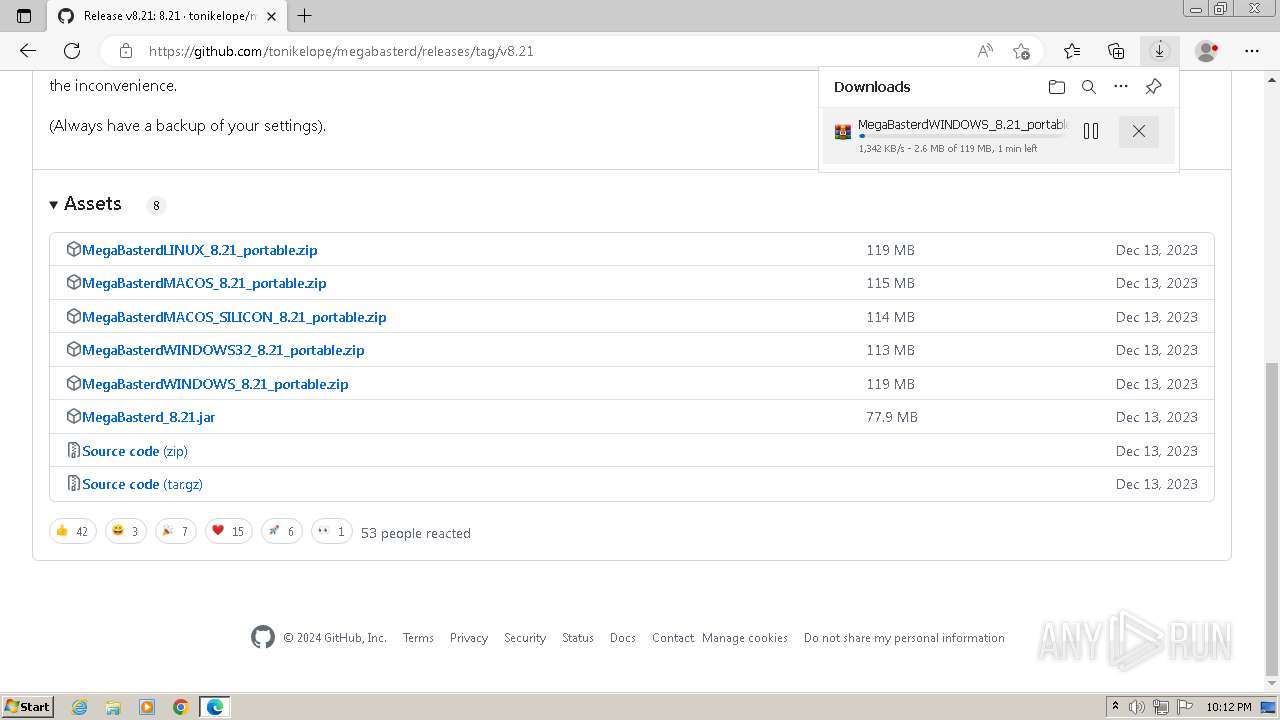Open the Favorites list

point(1072,51)
